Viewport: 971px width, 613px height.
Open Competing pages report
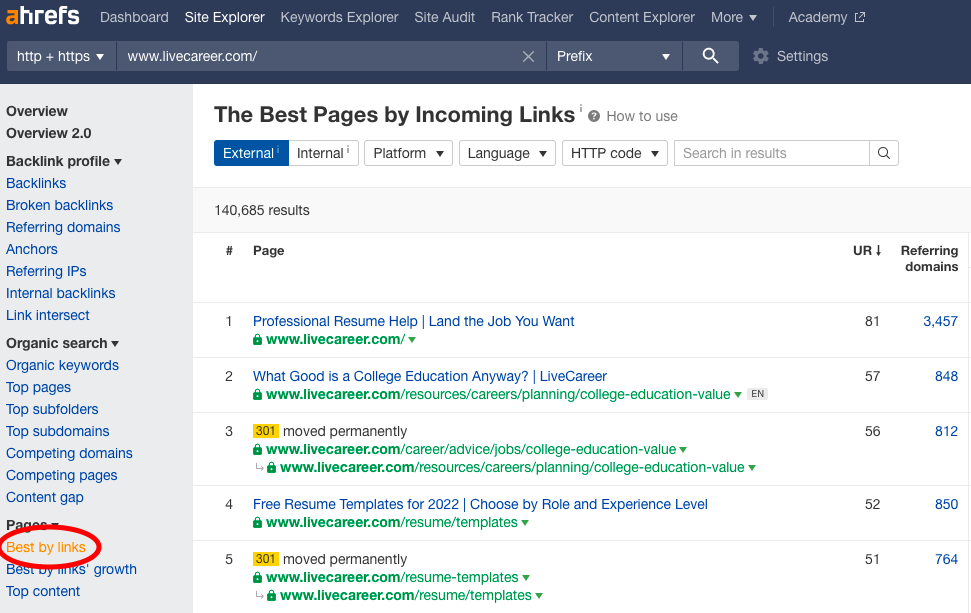[x=61, y=476]
